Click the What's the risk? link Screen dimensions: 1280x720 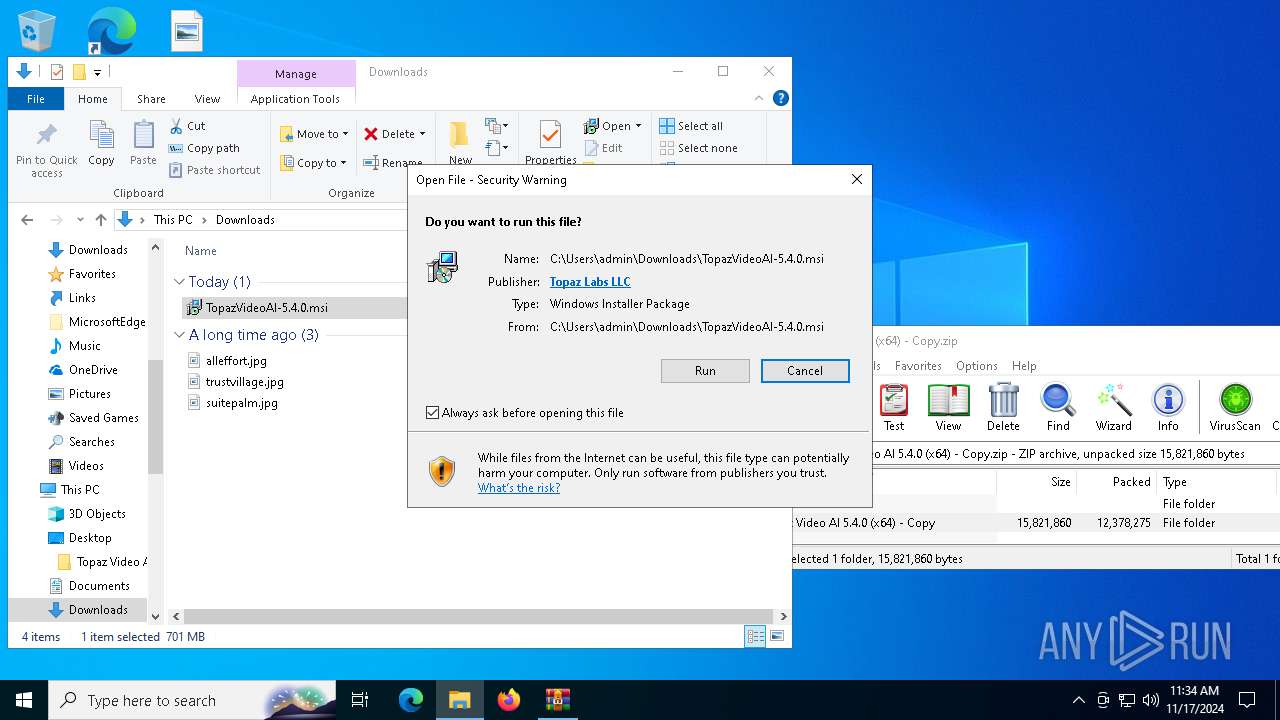coord(519,488)
